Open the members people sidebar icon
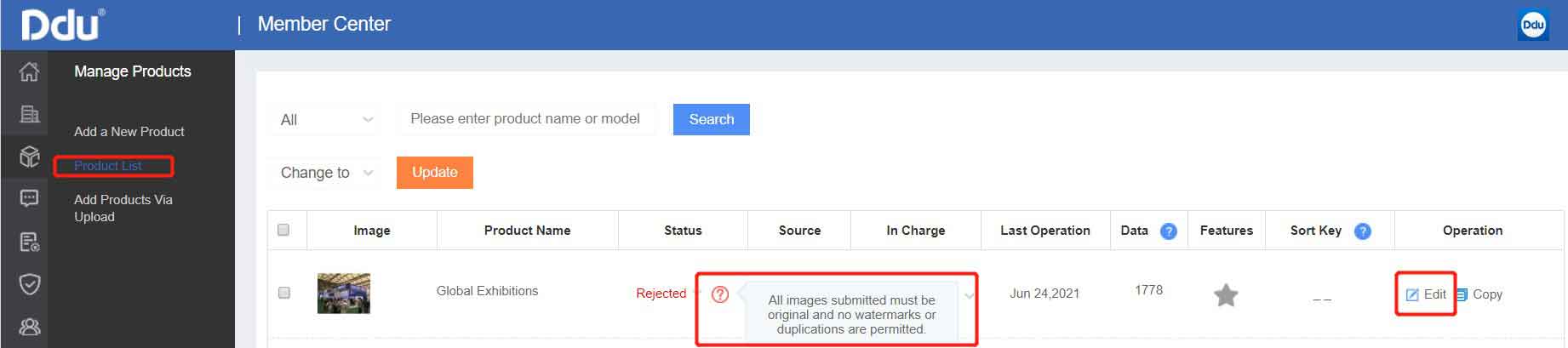The height and width of the screenshot is (348, 1568). pos(29,327)
